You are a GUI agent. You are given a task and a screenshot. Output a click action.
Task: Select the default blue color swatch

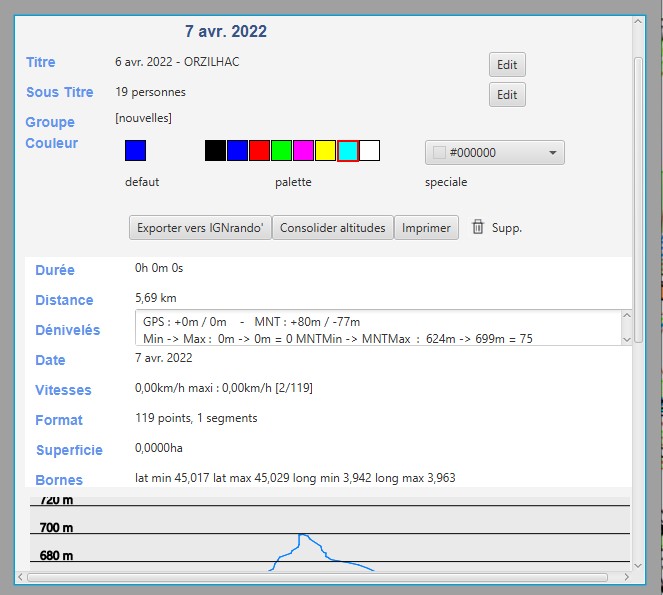[x=135, y=151]
